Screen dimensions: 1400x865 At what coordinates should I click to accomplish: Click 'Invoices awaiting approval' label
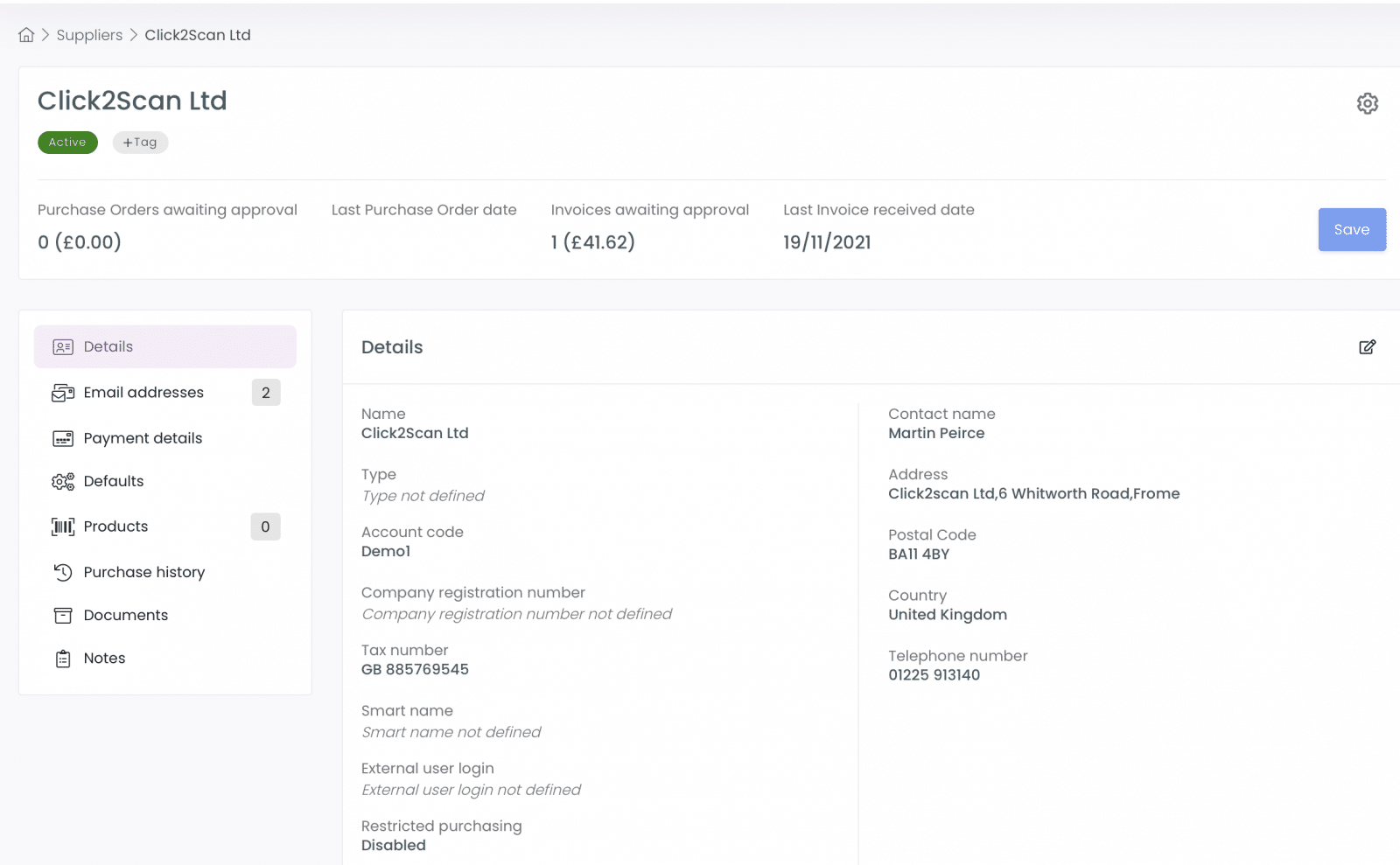click(x=650, y=210)
